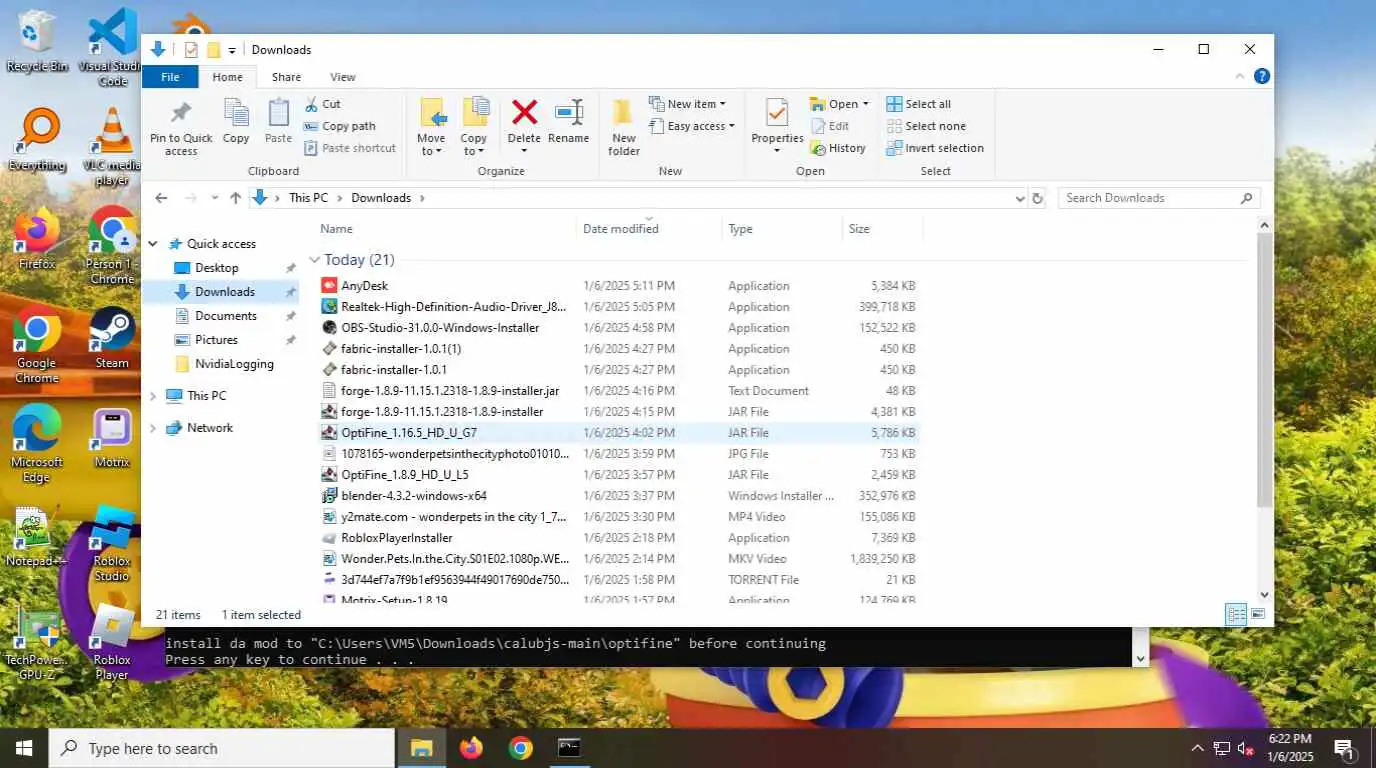This screenshot has width=1376, height=768.
Task: Click This PC in the address breadcrumb
Action: (308, 198)
